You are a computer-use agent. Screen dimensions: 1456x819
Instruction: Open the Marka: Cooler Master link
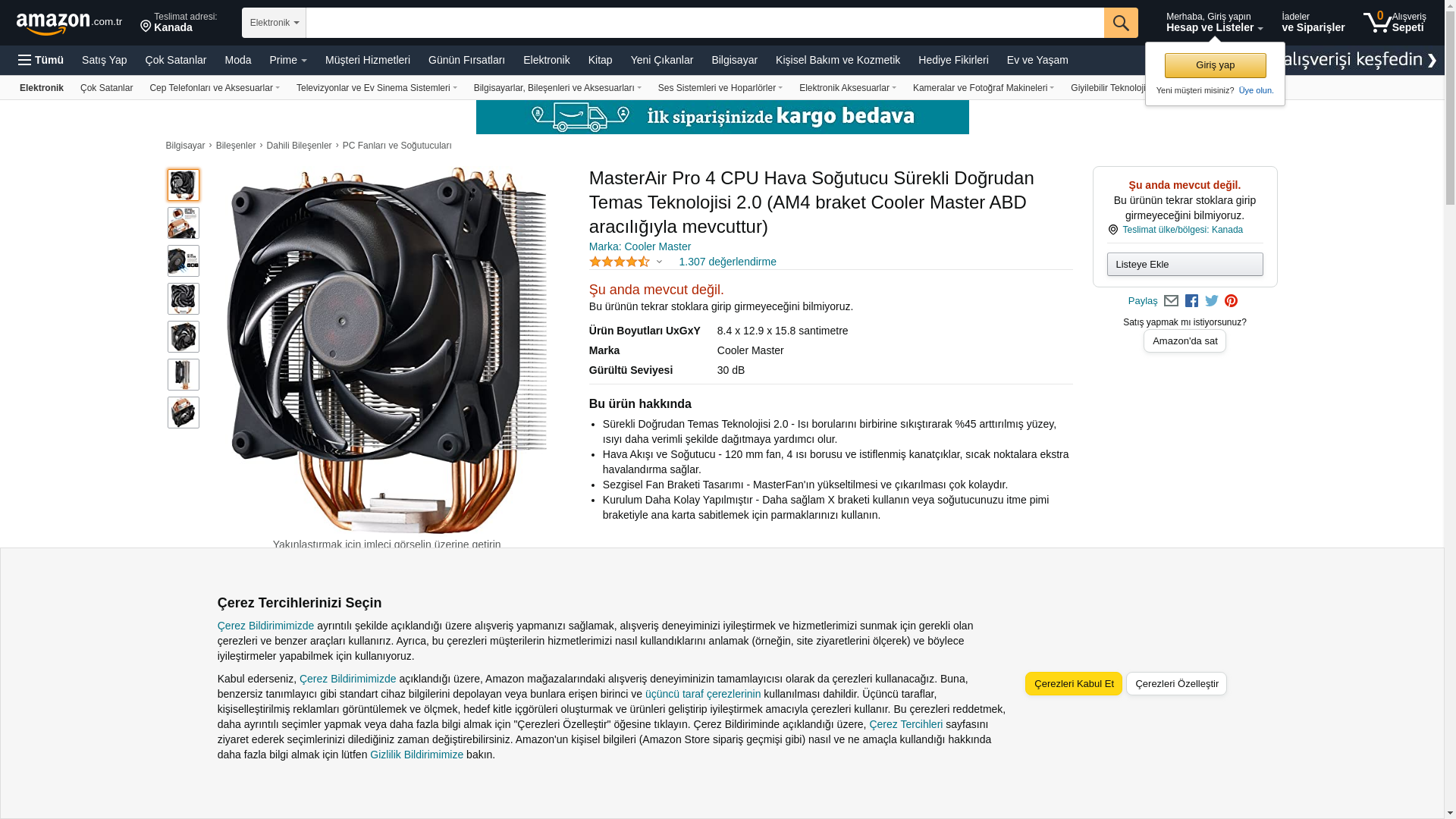click(x=639, y=246)
